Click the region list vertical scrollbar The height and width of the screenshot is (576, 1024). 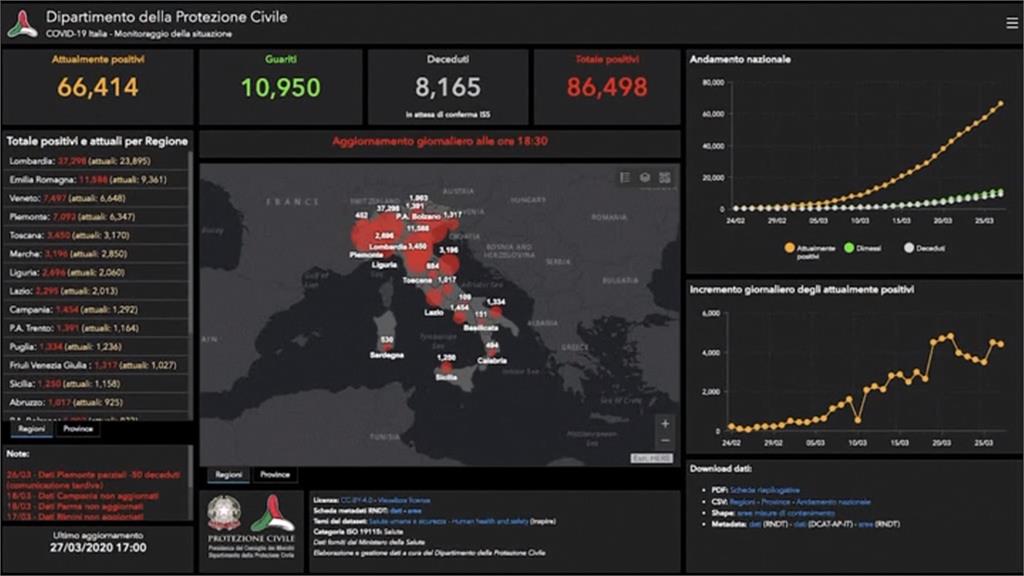tap(191, 285)
